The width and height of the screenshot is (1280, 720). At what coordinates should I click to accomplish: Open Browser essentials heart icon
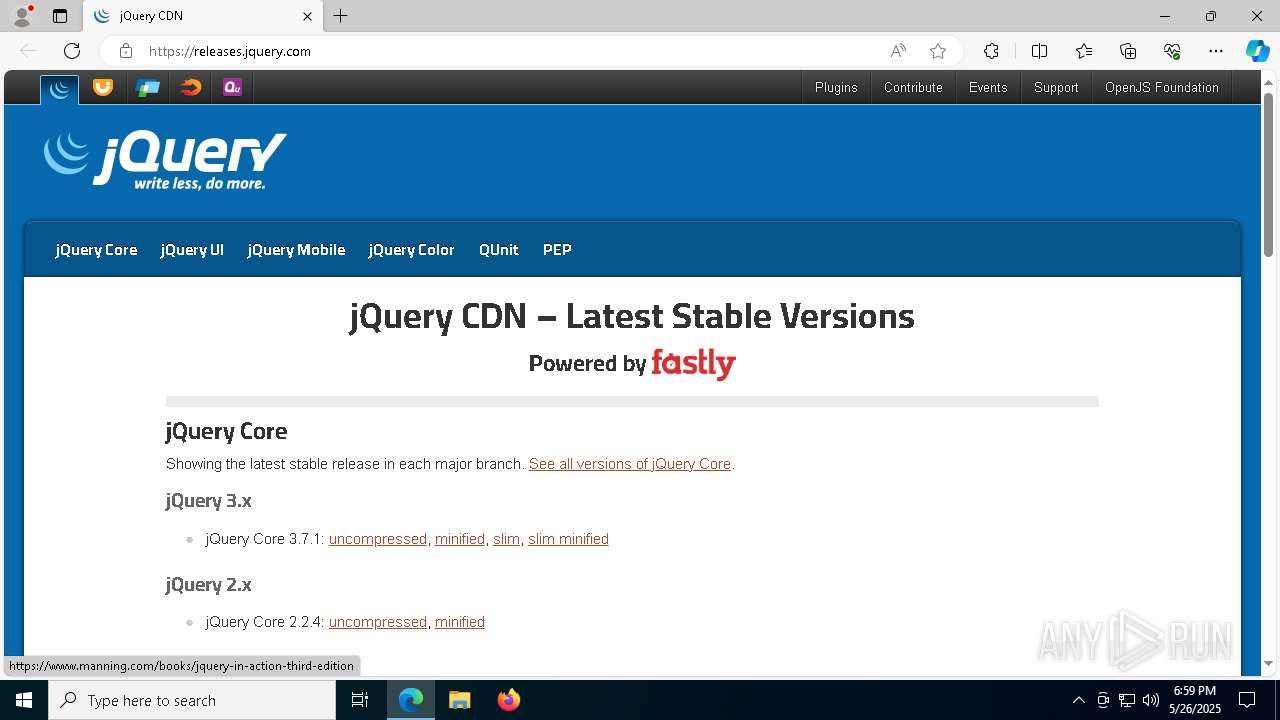[x=1172, y=51]
